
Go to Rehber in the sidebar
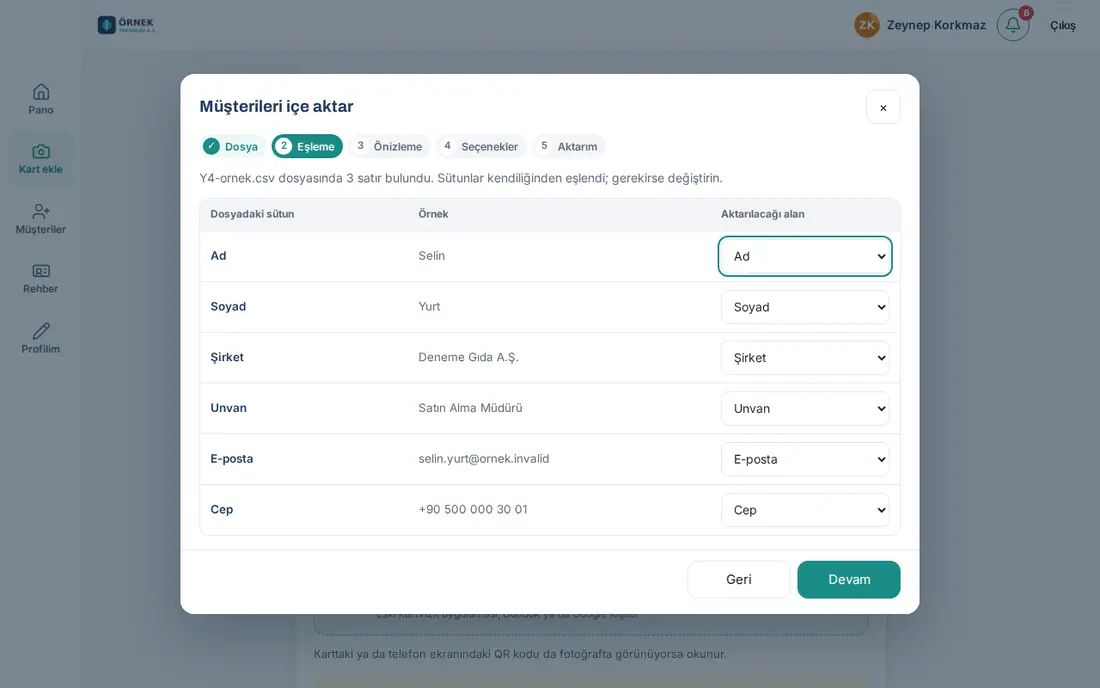tap(41, 278)
